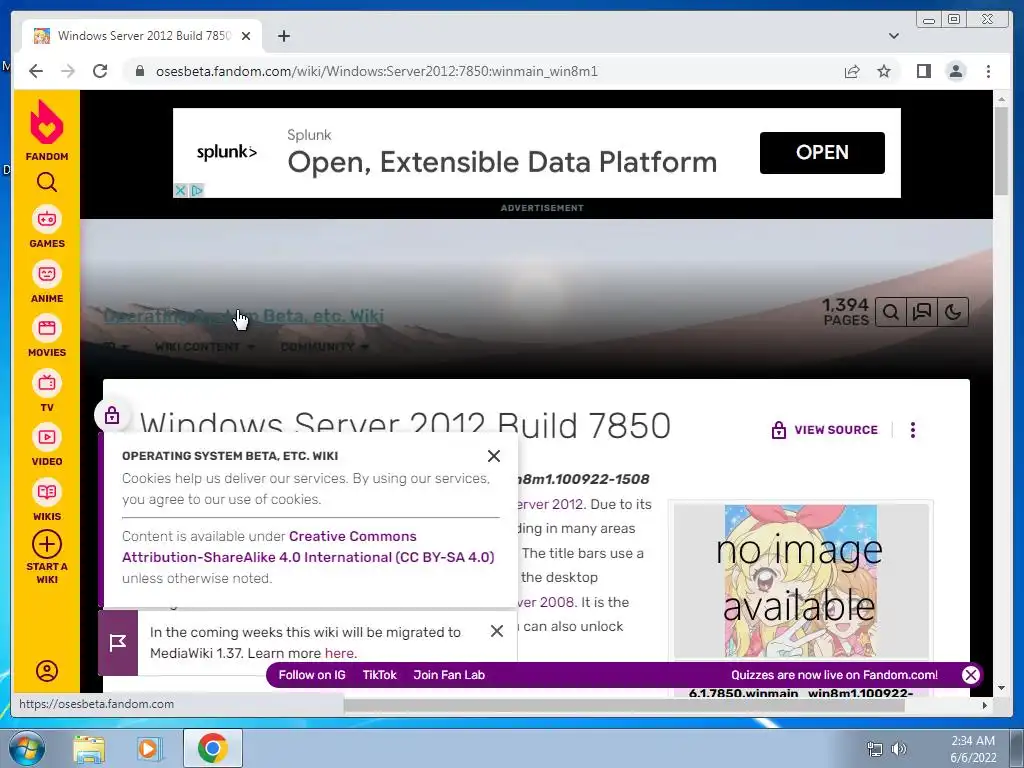The image size is (1024, 768).
Task: Click the Chrome taskbar icon
Action: point(212,748)
